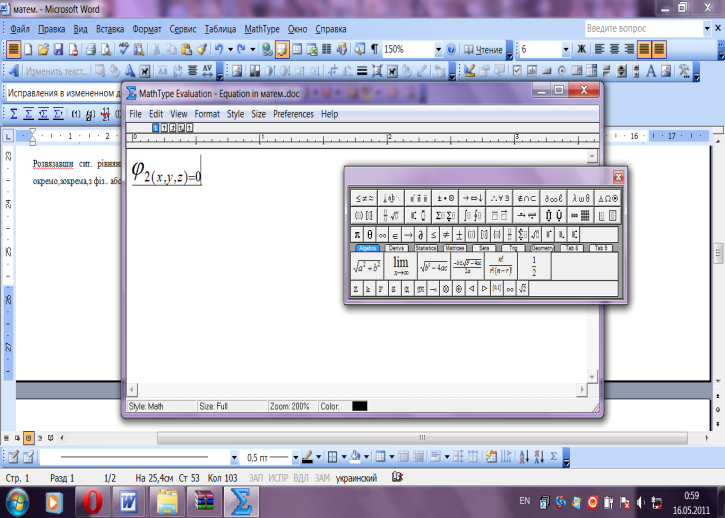Insert the lim x→∞ expression

coord(400,267)
